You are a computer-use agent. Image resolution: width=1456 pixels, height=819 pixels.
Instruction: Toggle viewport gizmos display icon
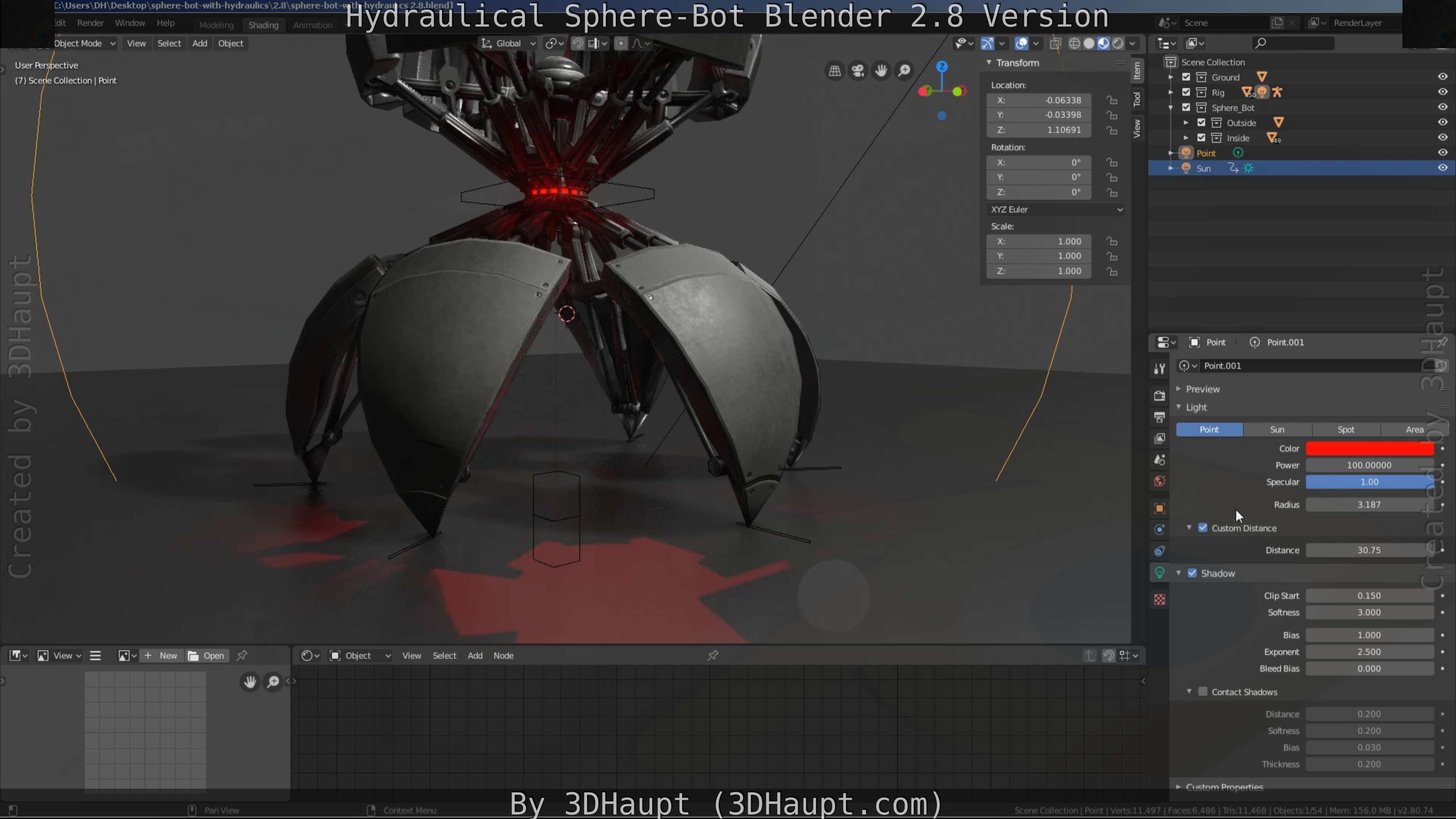click(x=987, y=44)
